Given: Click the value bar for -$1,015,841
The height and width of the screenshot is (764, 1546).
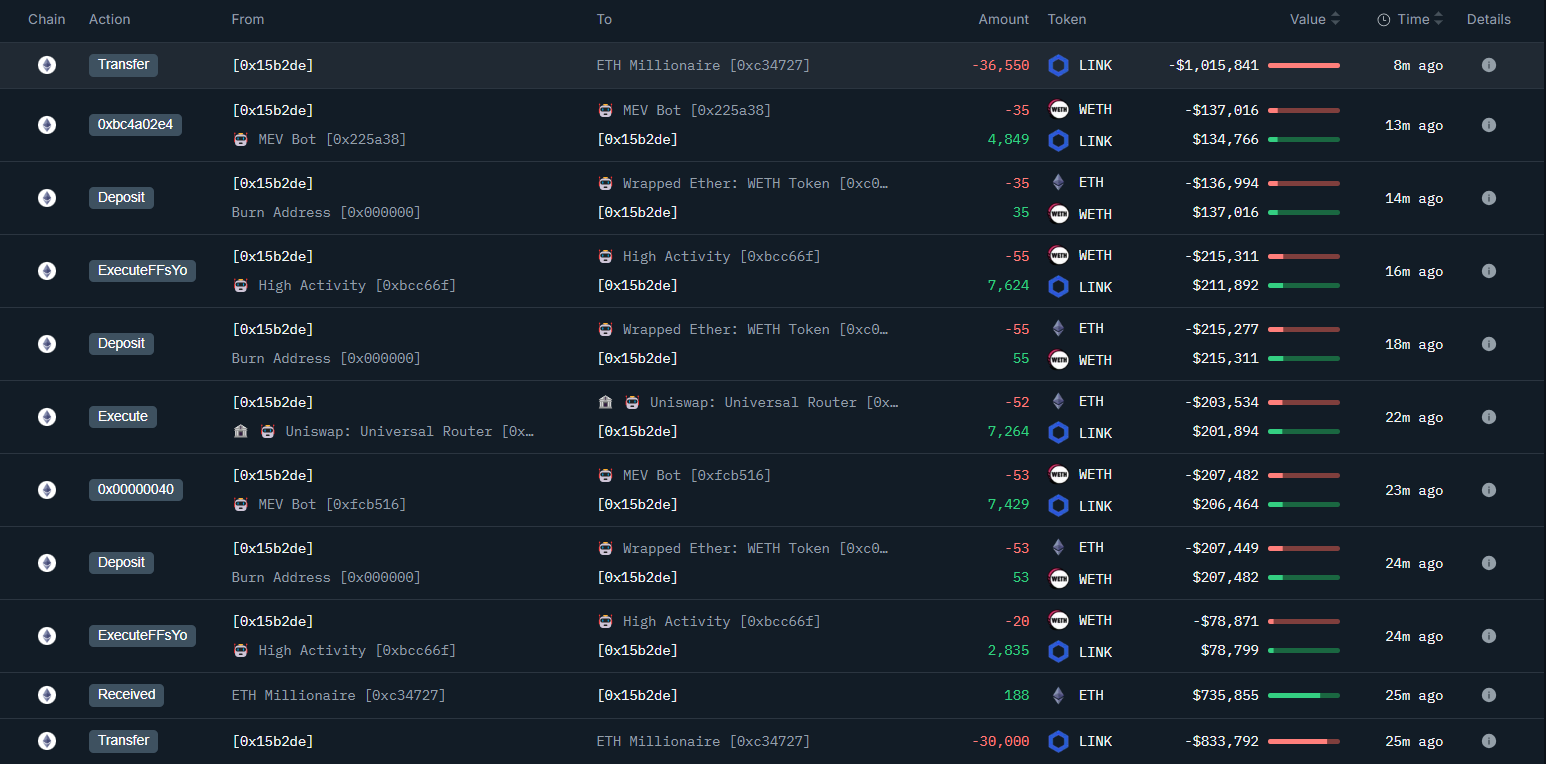Looking at the screenshot, I should [1303, 65].
